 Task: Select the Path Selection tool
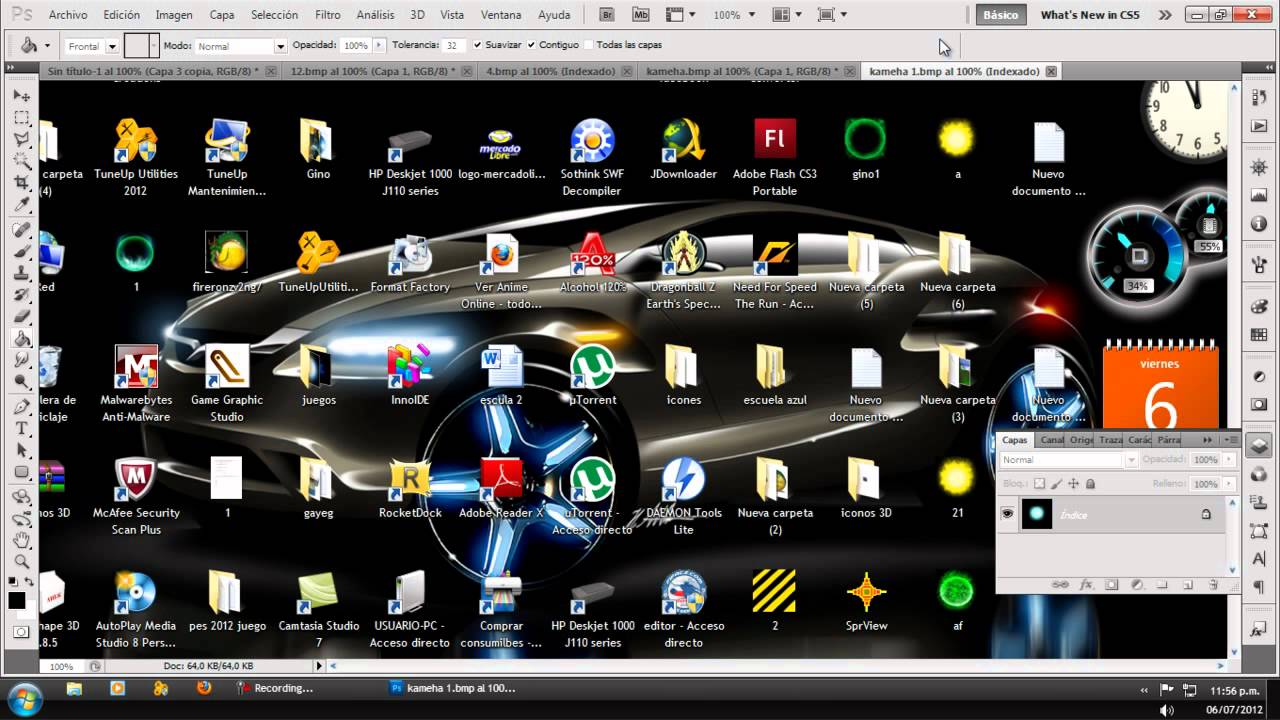click(x=21, y=451)
